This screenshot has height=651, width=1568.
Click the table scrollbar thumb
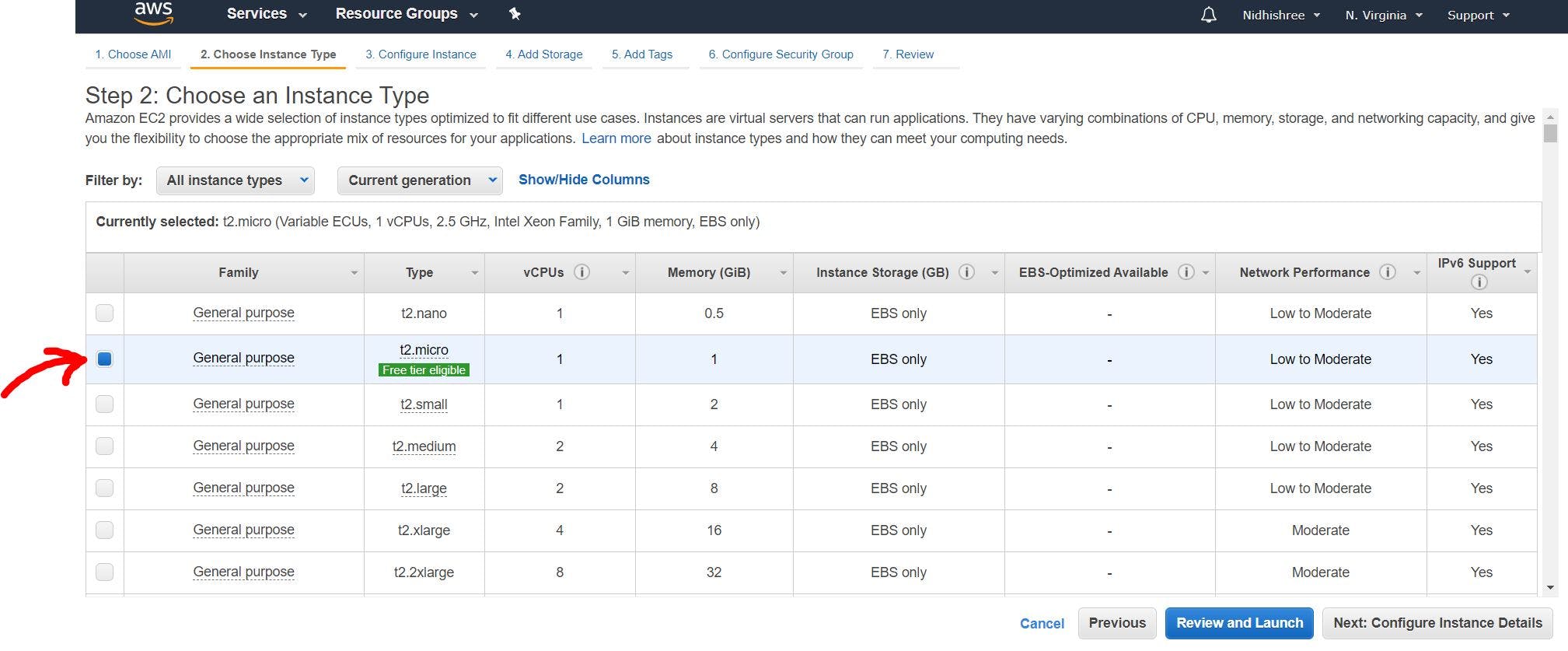[x=1550, y=134]
